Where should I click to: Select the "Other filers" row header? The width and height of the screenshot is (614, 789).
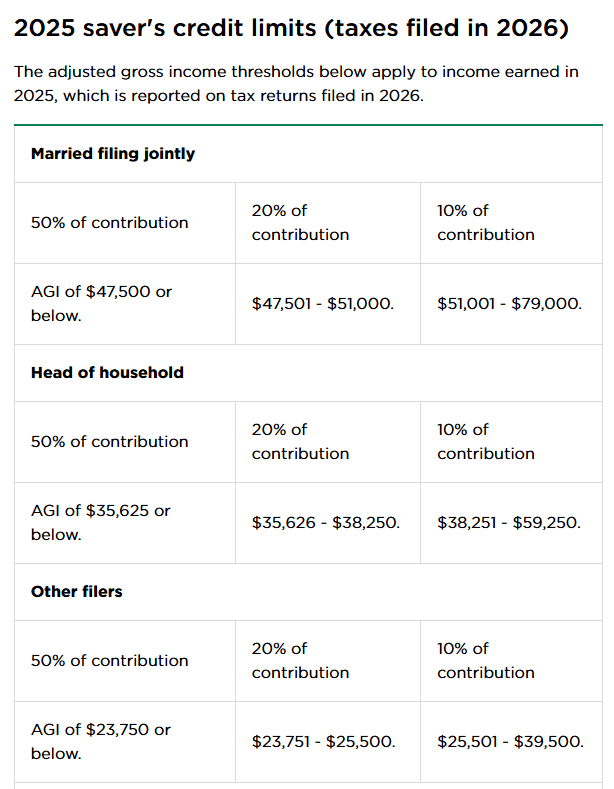click(x=77, y=592)
